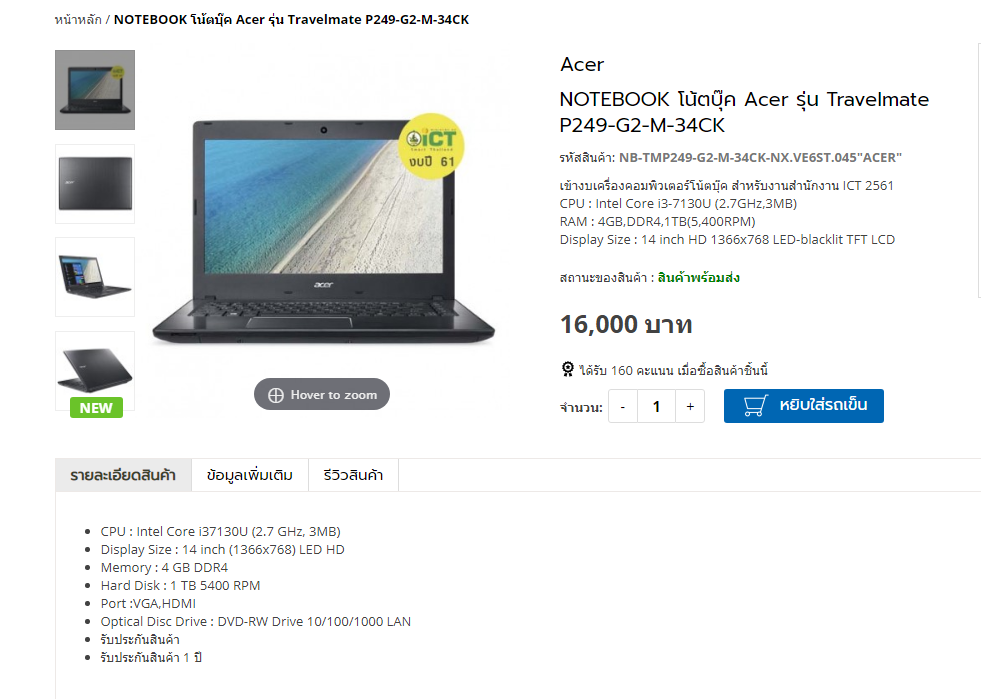The height and width of the screenshot is (699, 981).
Task: Select the closed-lid laptop thumbnail
Action: (x=95, y=184)
